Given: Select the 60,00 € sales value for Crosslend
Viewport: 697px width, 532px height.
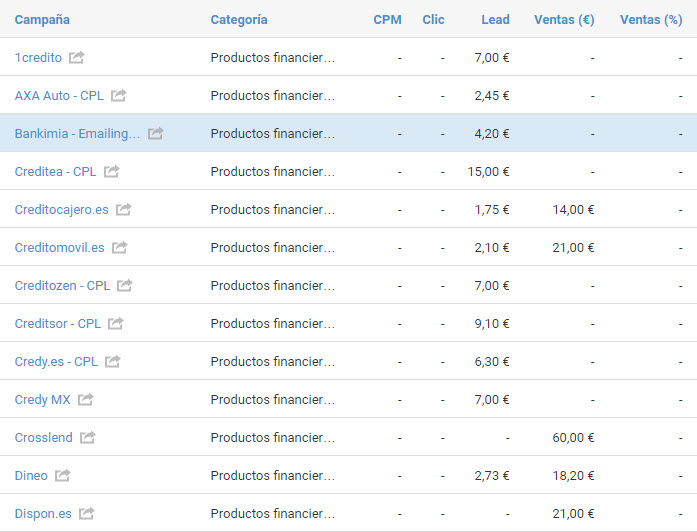Looking at the screenshot, I should pos(573,437).
